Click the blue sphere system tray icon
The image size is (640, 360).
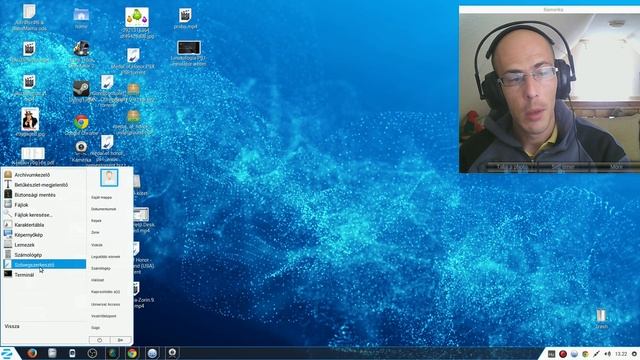point(574,354)
